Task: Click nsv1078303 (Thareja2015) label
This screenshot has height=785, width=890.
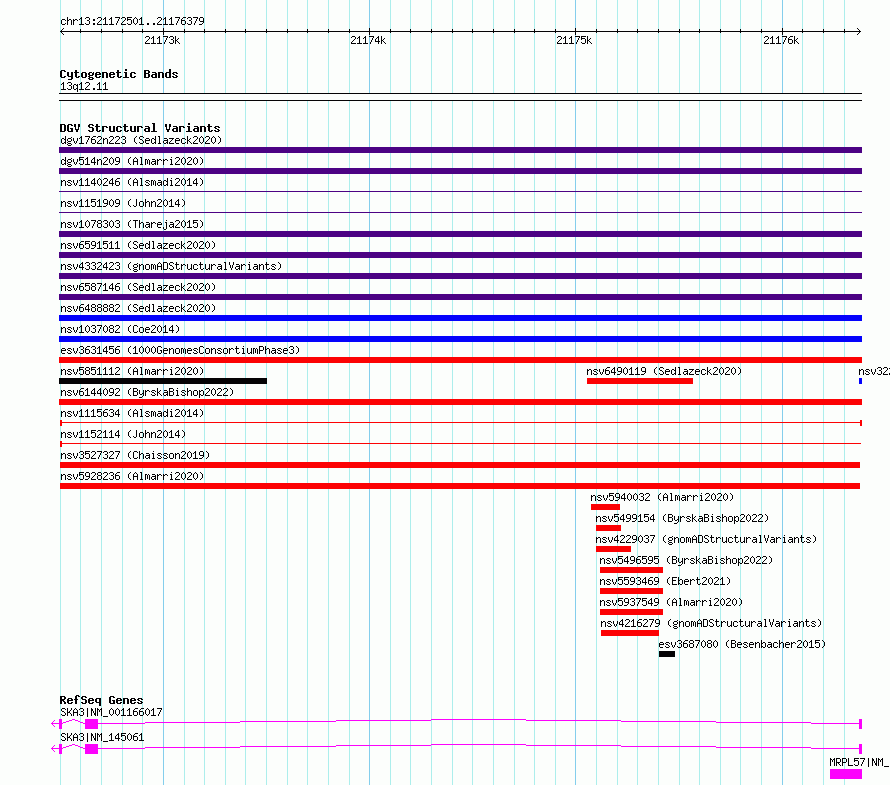Action: coord(132,224)
